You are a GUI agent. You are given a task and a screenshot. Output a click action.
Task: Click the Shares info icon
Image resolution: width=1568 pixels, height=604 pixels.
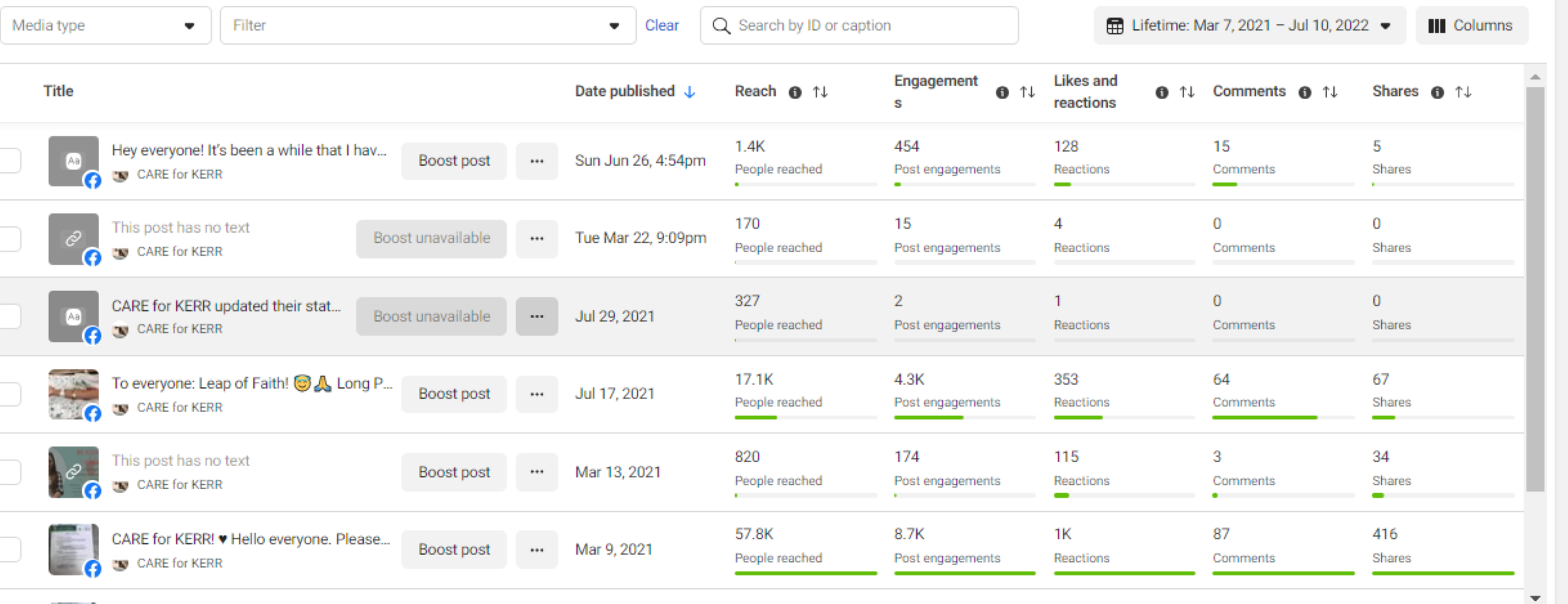click(x=1437, y=92)
